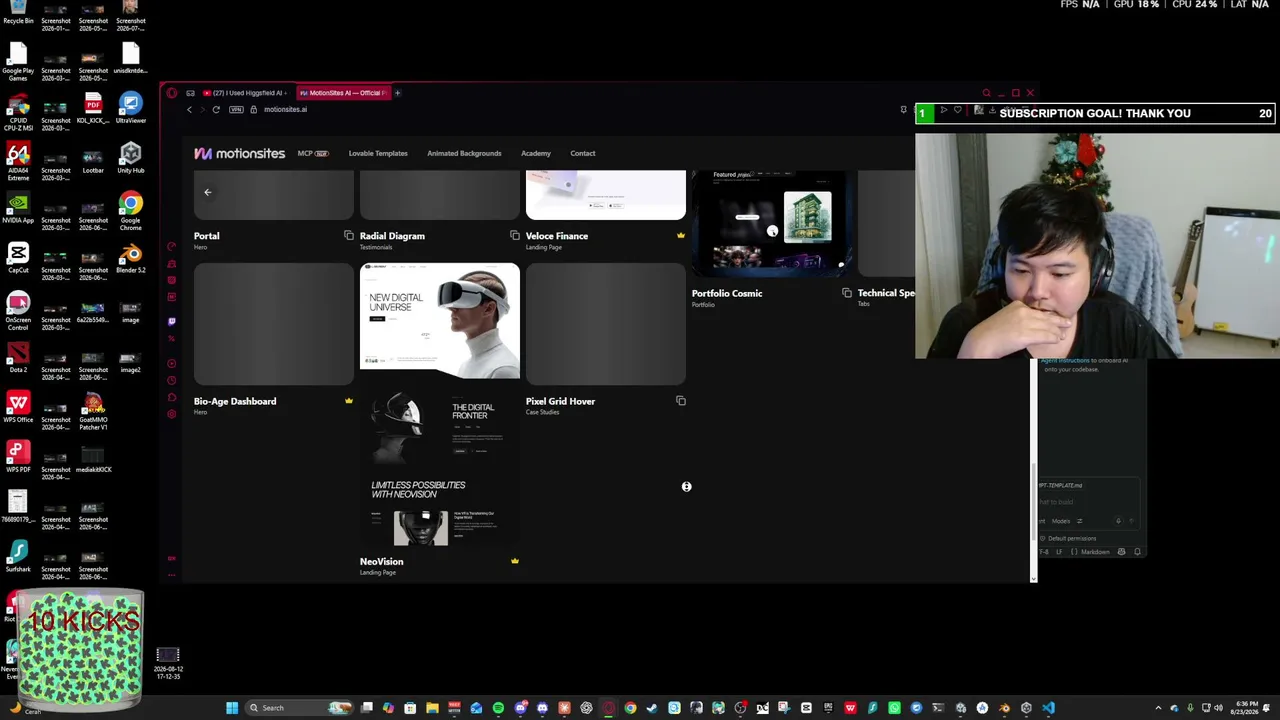Open the motionsites logo home link
1280x720 pixels.
coord(239,153)
